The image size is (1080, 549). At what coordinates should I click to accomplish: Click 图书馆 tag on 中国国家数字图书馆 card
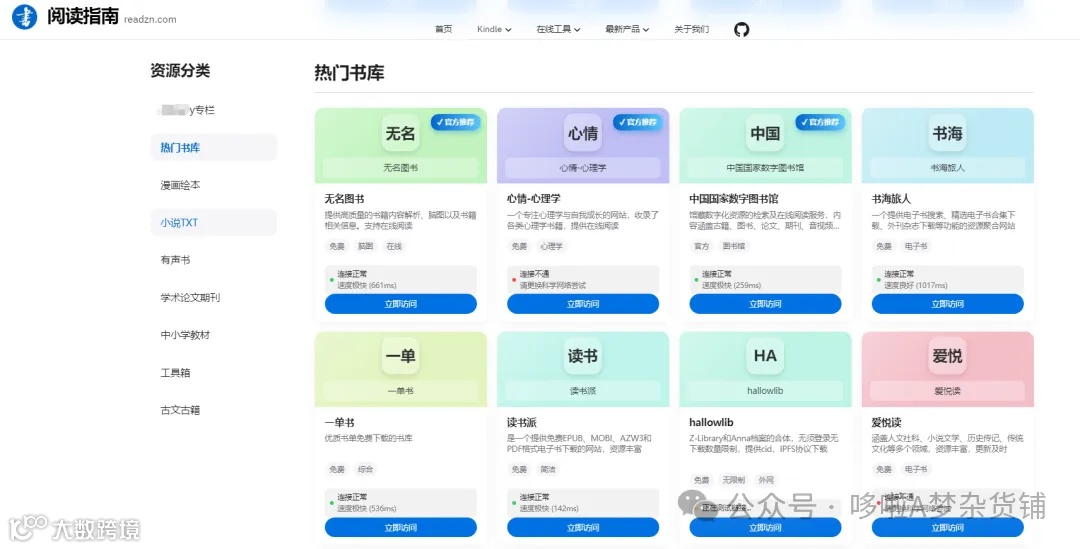[734, 246]
